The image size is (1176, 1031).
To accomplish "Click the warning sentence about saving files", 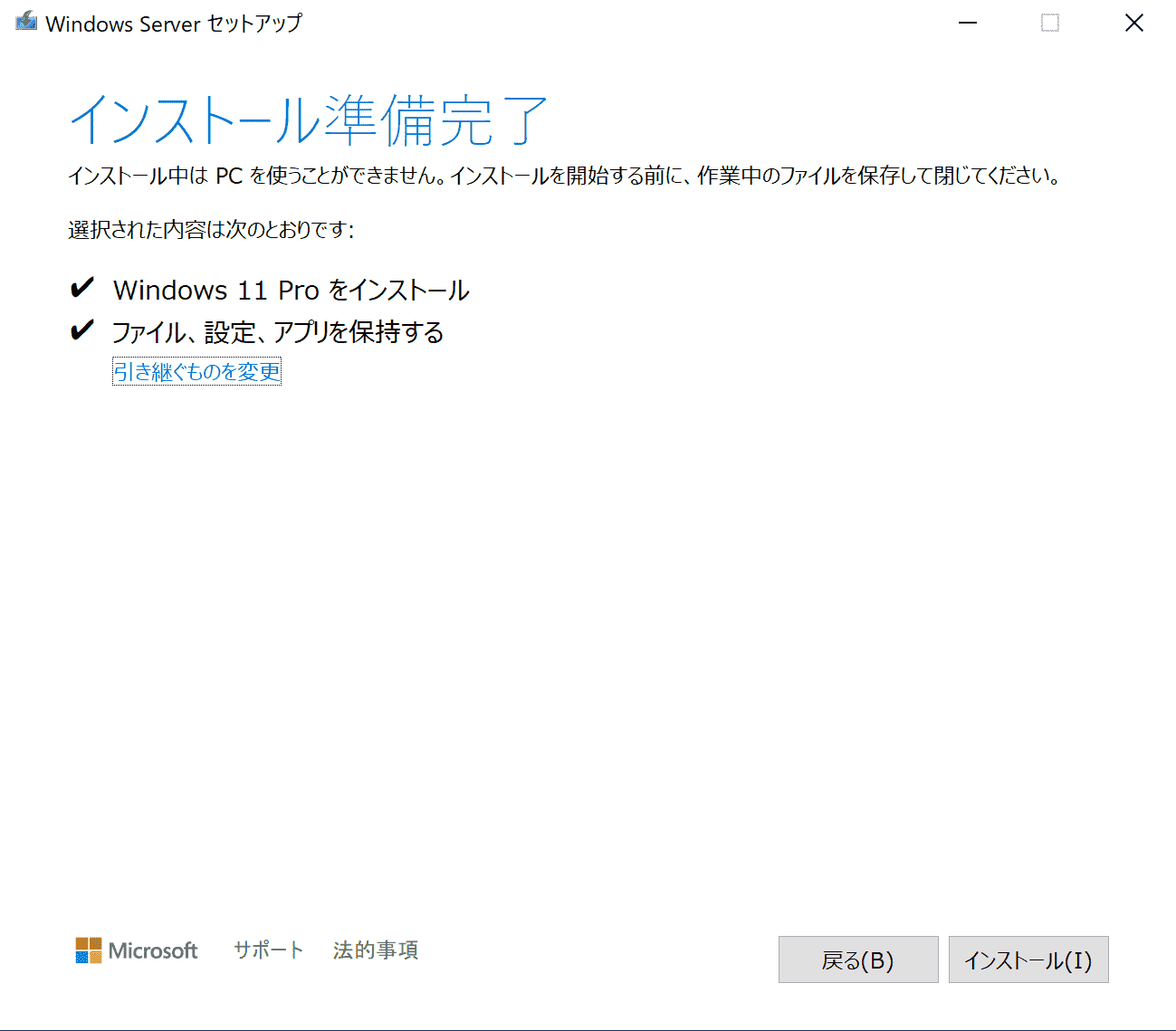I will (x=564, y=176).
